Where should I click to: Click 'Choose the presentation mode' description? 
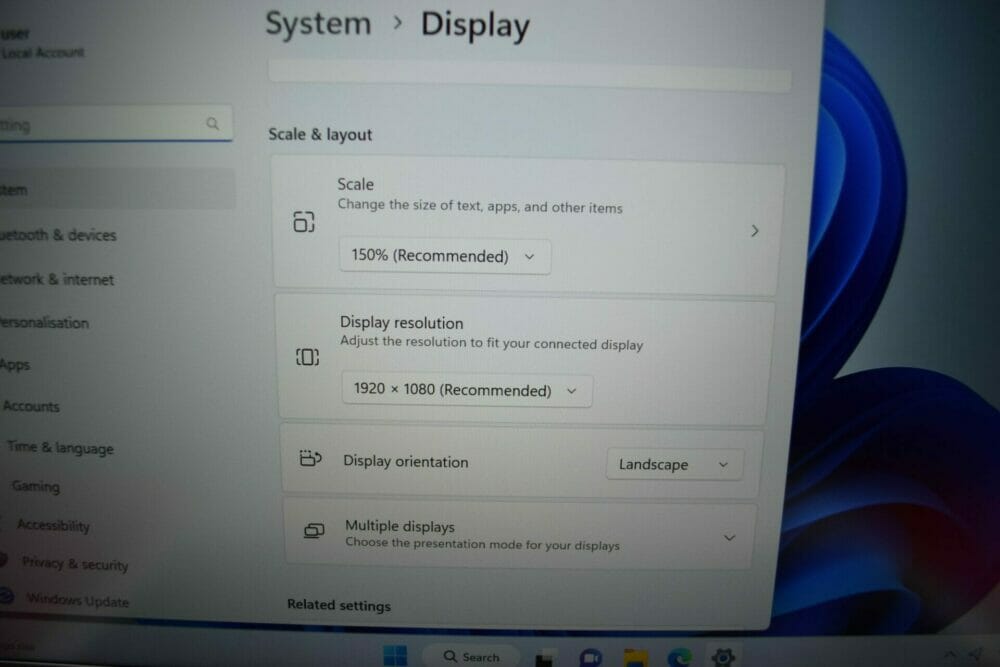[482, 544]
